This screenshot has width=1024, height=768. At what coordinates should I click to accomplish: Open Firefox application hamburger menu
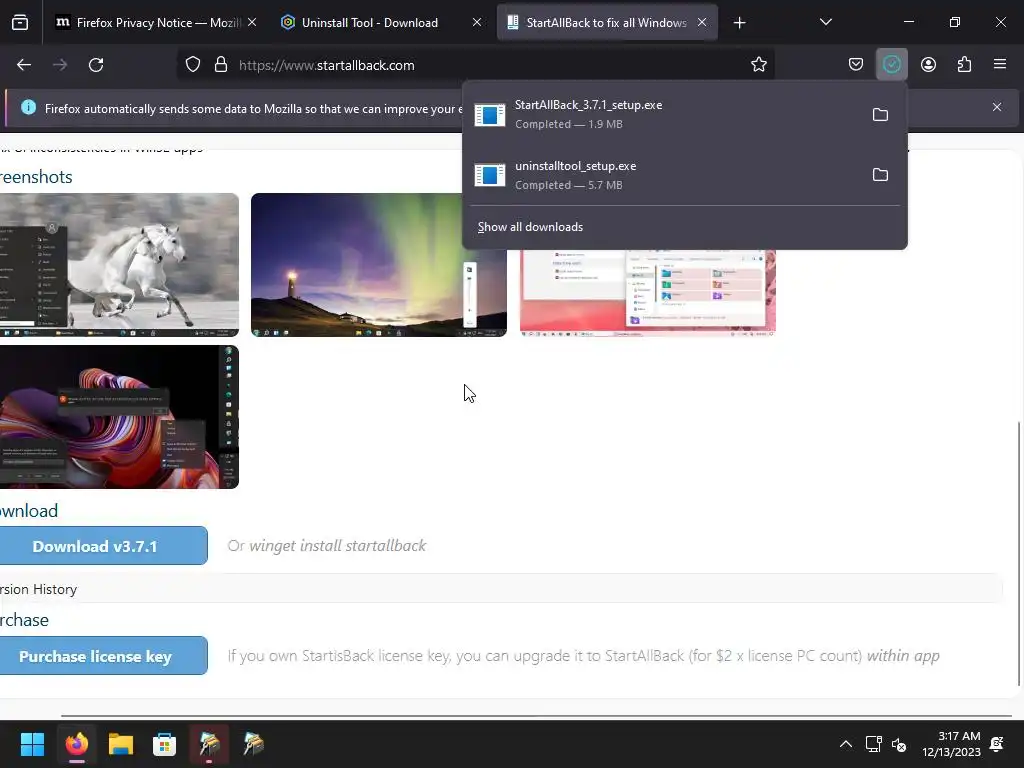click(x=999, y=65)
